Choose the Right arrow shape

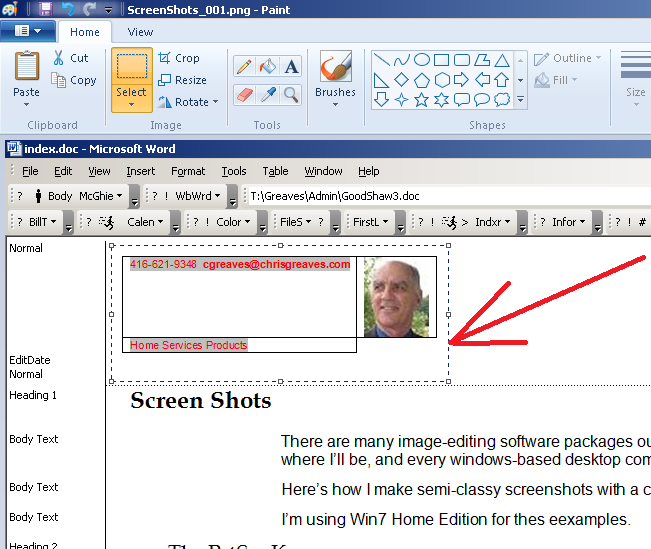[462, 80]
